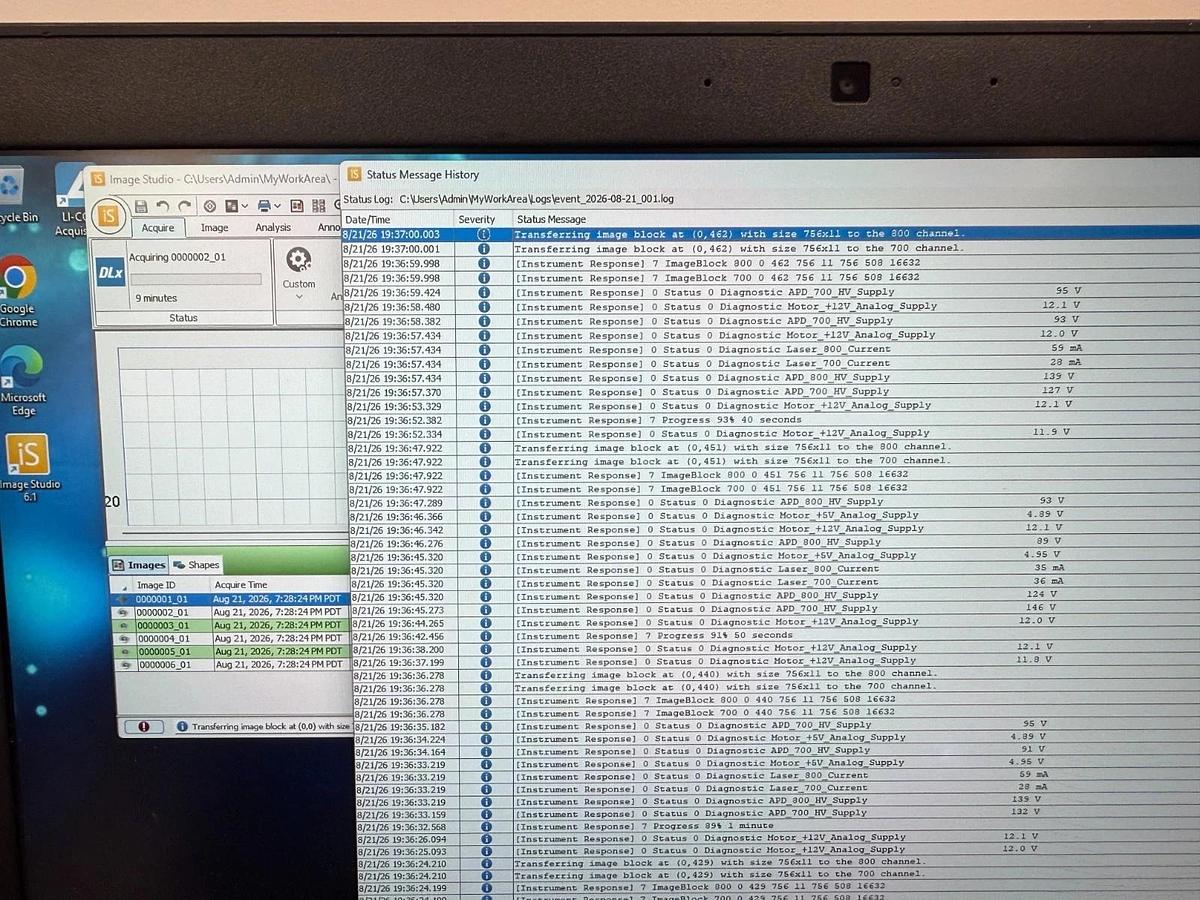Select image row 0000006_01
This screenshot has height=900, width=1200.
(x=232, y=664)
